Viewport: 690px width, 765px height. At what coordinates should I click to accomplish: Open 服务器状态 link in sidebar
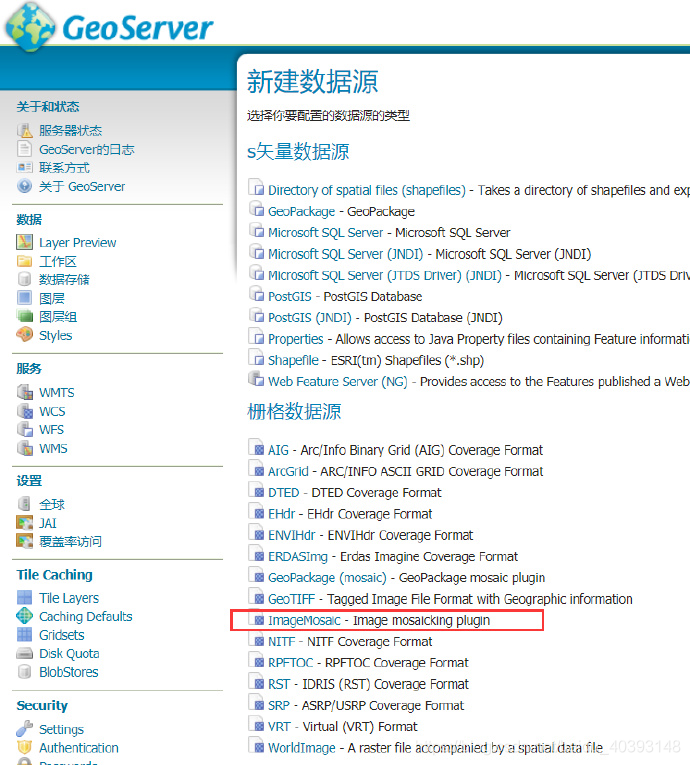coord(71,131)
